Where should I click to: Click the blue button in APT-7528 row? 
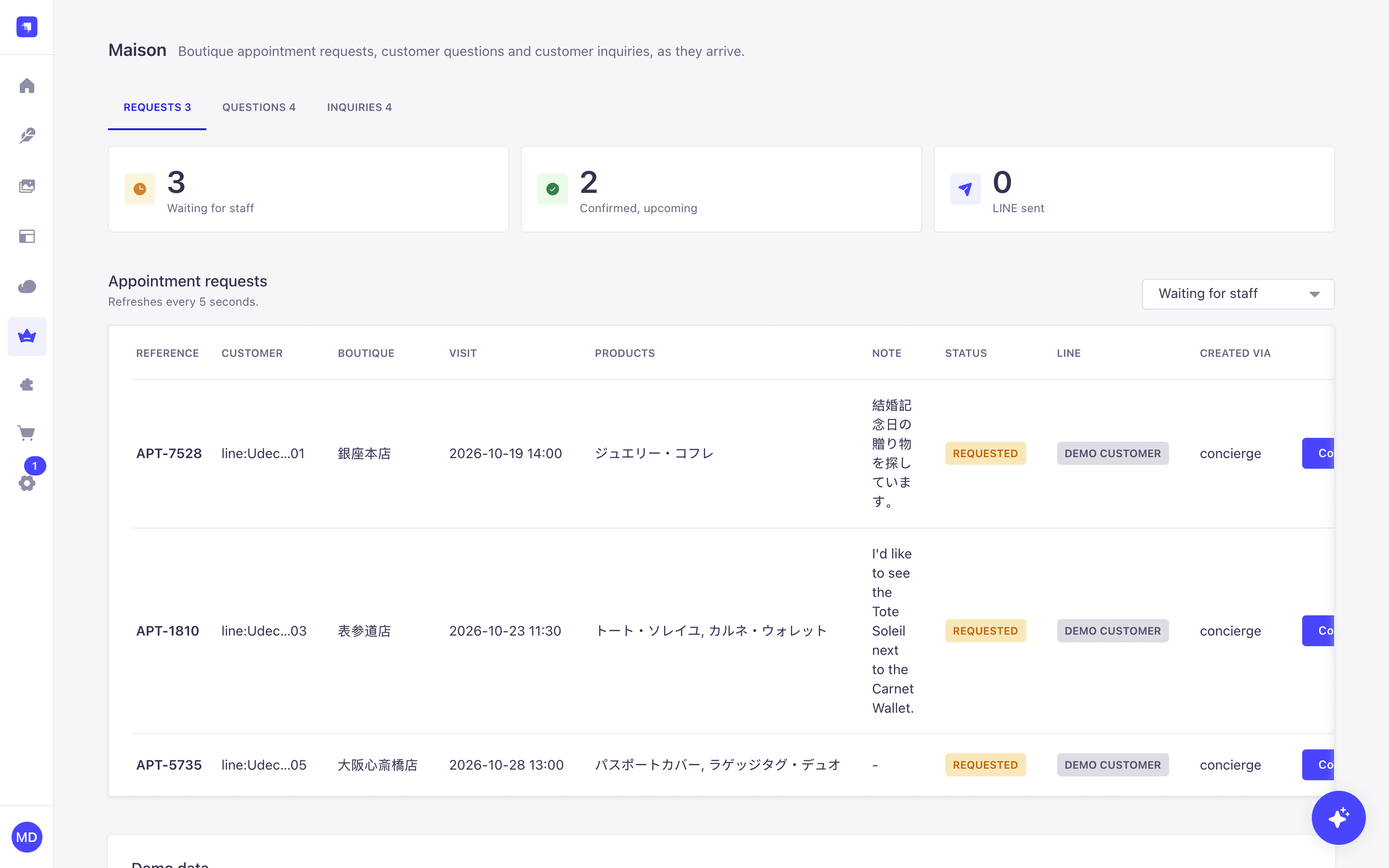point(1318,453)
